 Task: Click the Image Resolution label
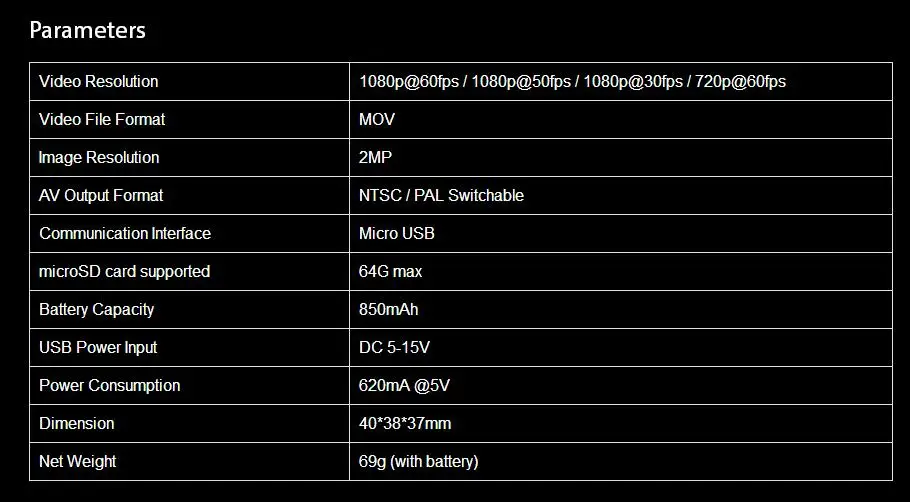point(99,157)
